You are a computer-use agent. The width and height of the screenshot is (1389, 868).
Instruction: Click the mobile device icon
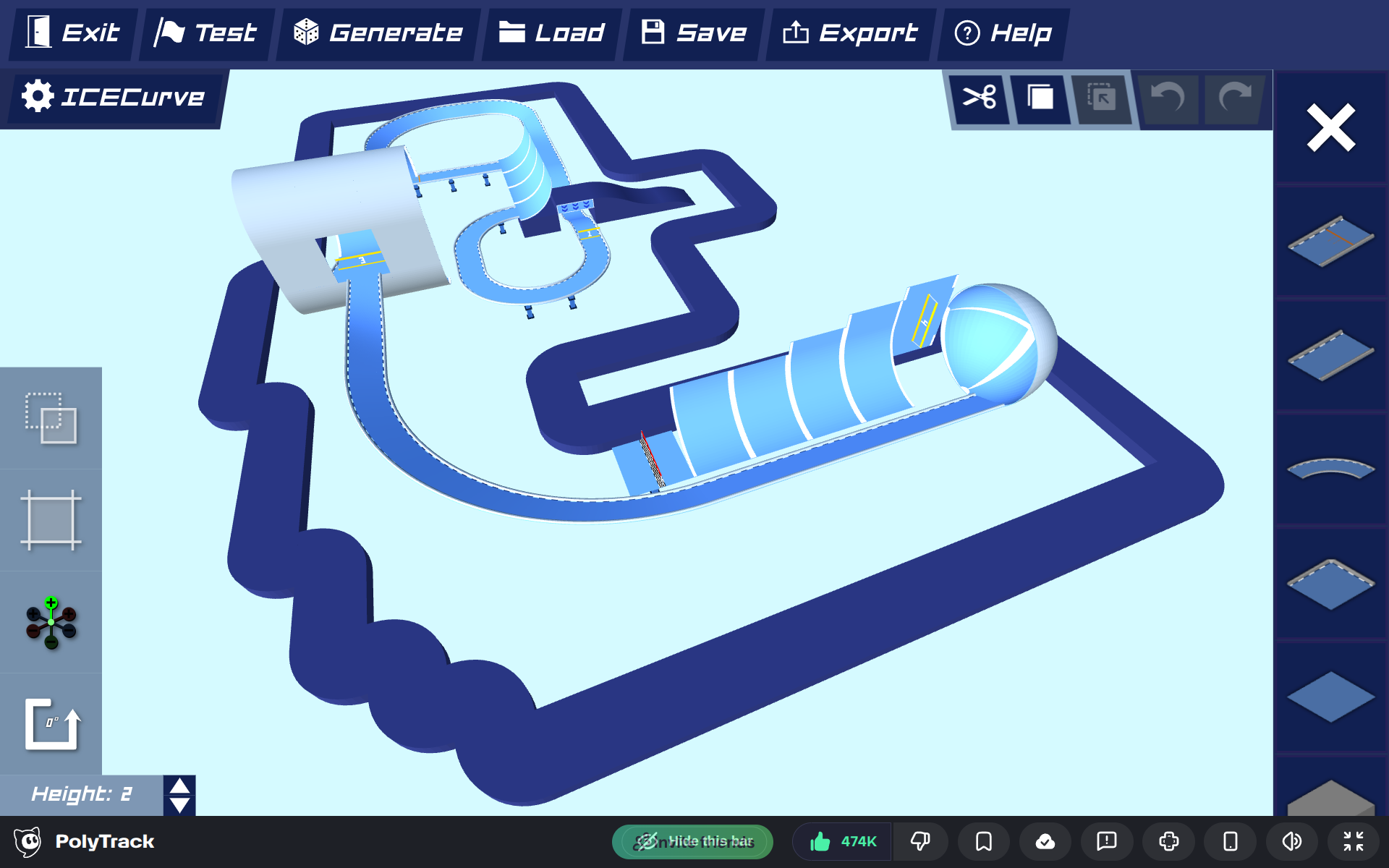coord(1230,842)
